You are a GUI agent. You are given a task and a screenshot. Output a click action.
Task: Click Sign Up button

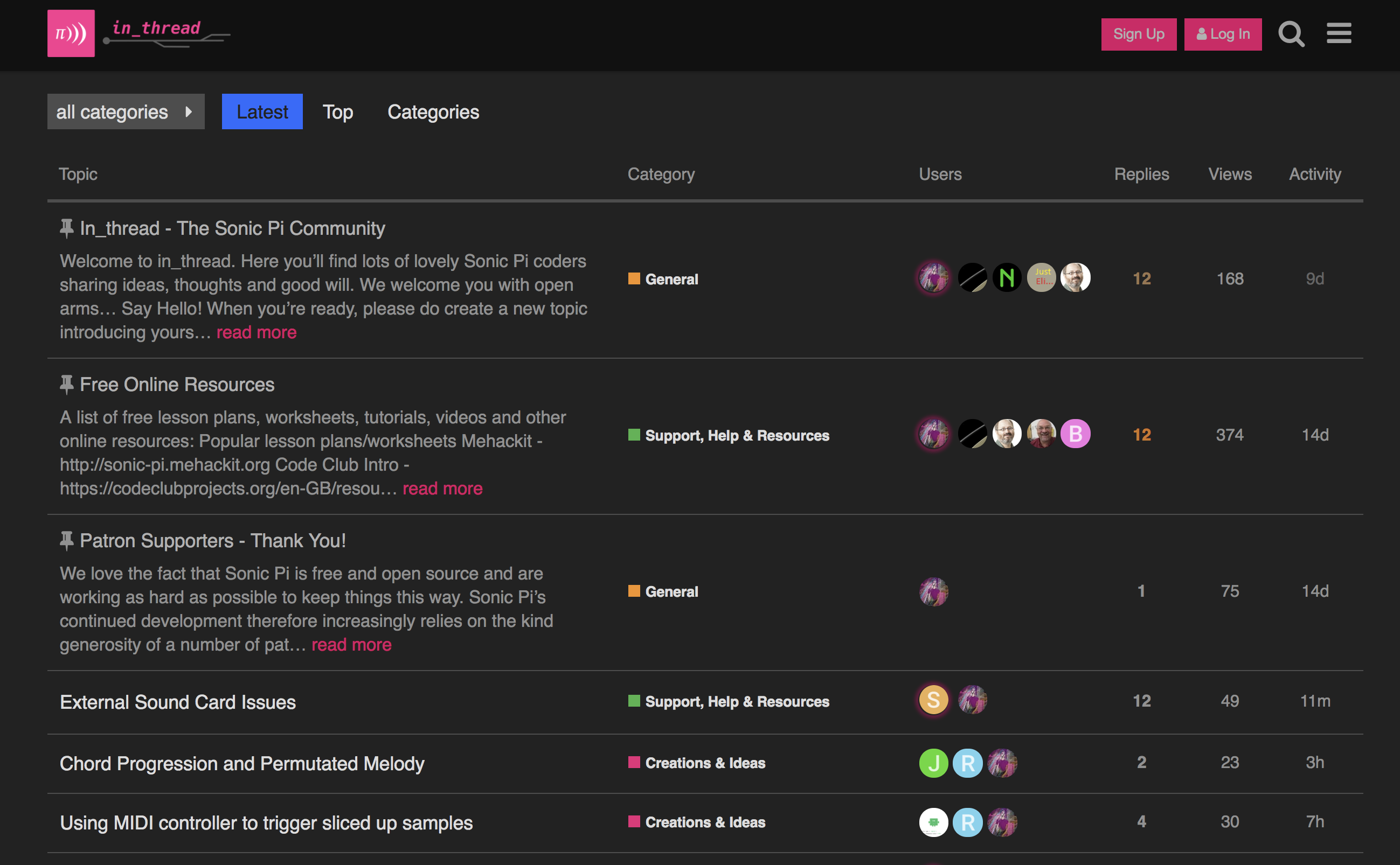[x=1138, y=33]
